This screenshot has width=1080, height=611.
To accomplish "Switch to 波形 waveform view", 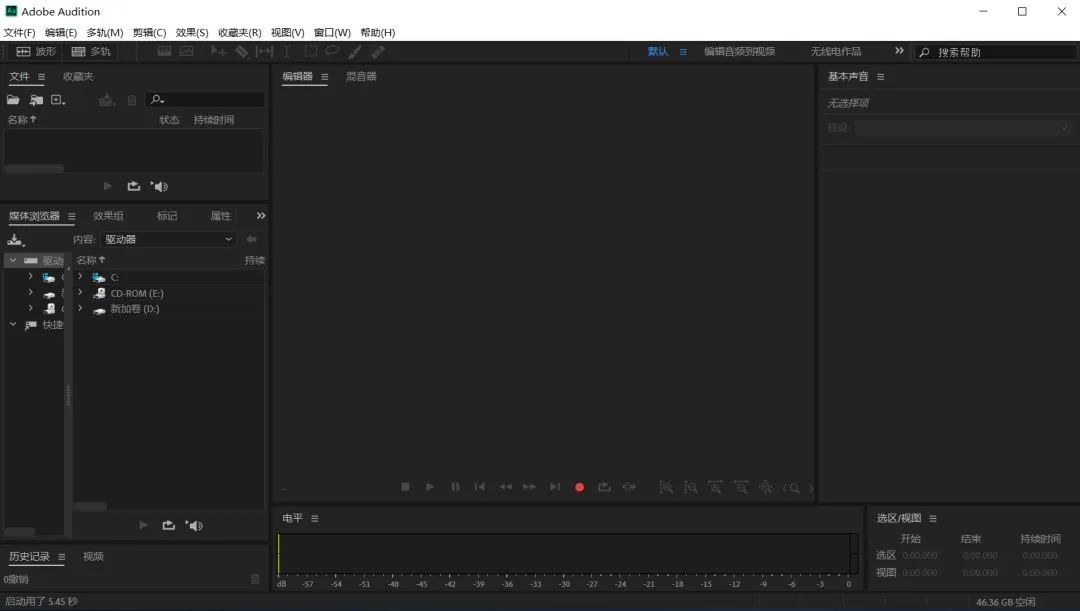I will (36, 52).
